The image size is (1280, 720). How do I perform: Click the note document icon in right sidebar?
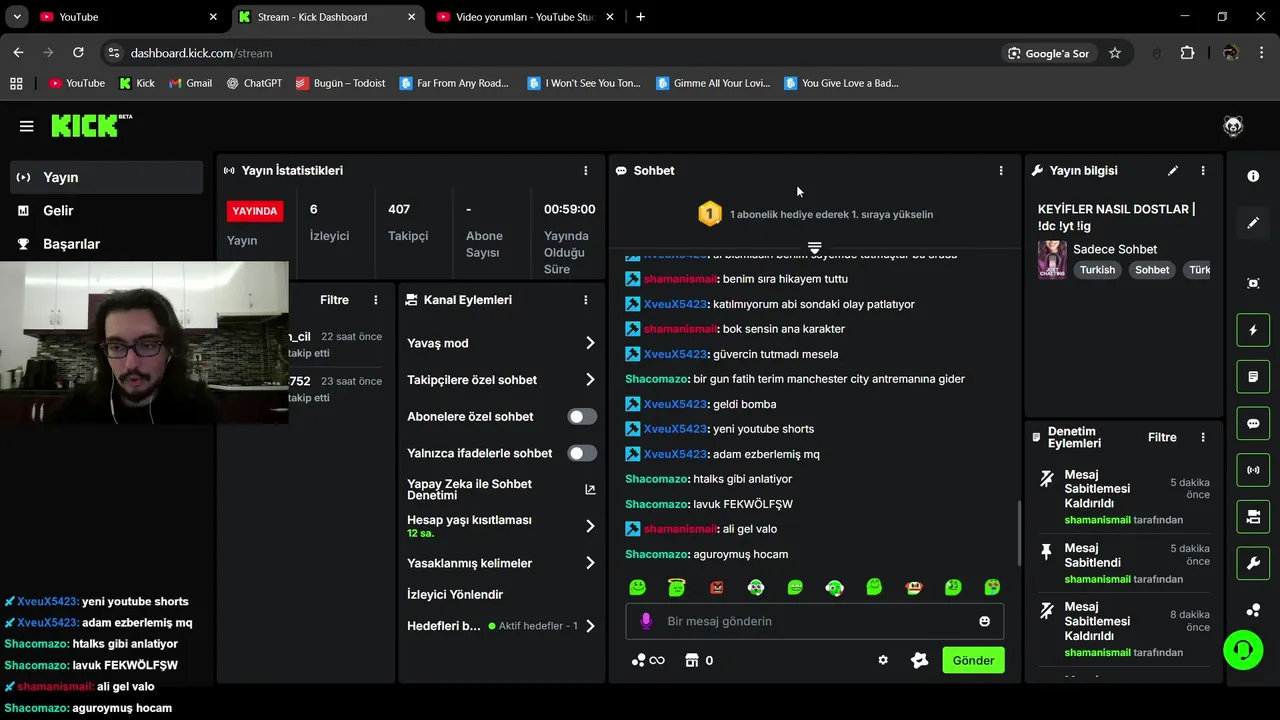[1253, 377]
